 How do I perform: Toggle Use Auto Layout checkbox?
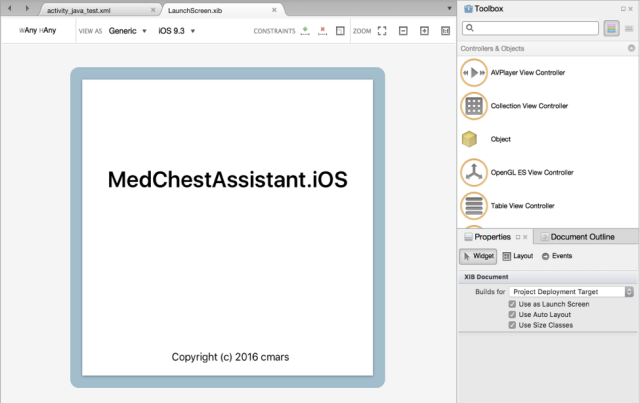(512, 314)
